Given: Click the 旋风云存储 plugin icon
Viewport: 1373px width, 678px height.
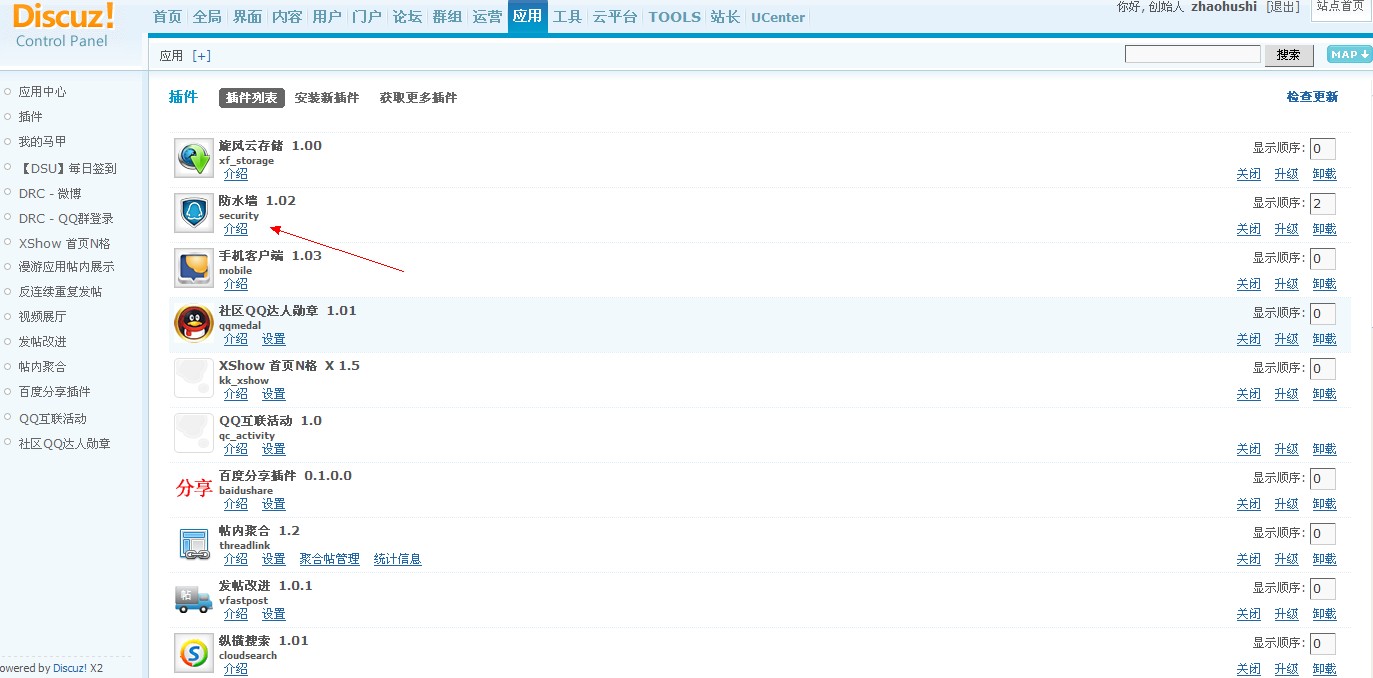Looking at the screenshot, I should (194, 159).
